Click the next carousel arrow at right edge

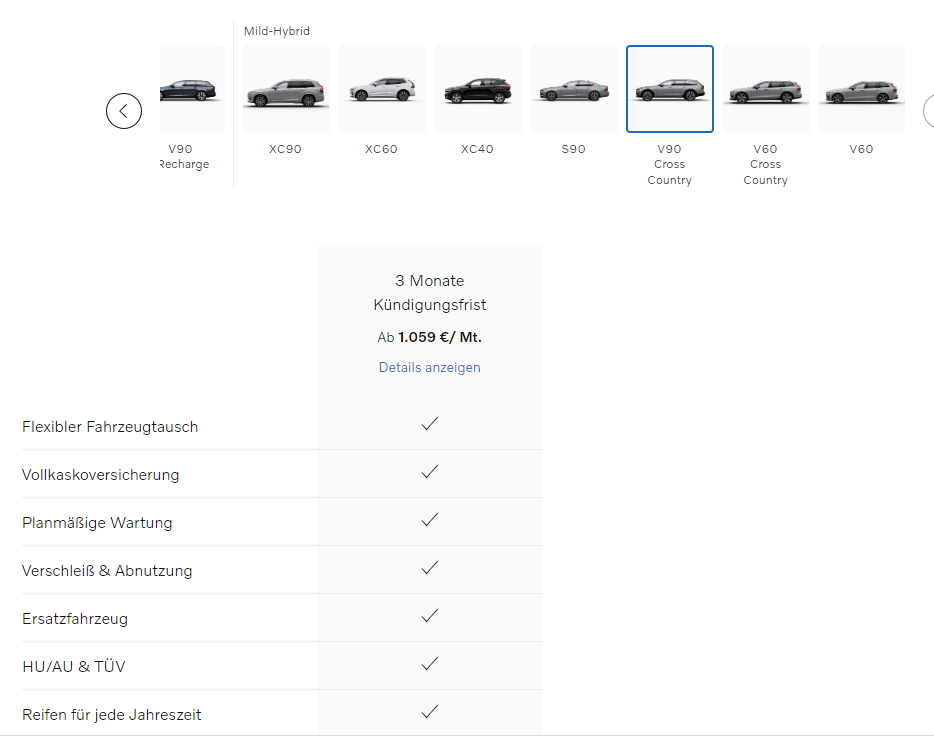click(x=929, y=111)
